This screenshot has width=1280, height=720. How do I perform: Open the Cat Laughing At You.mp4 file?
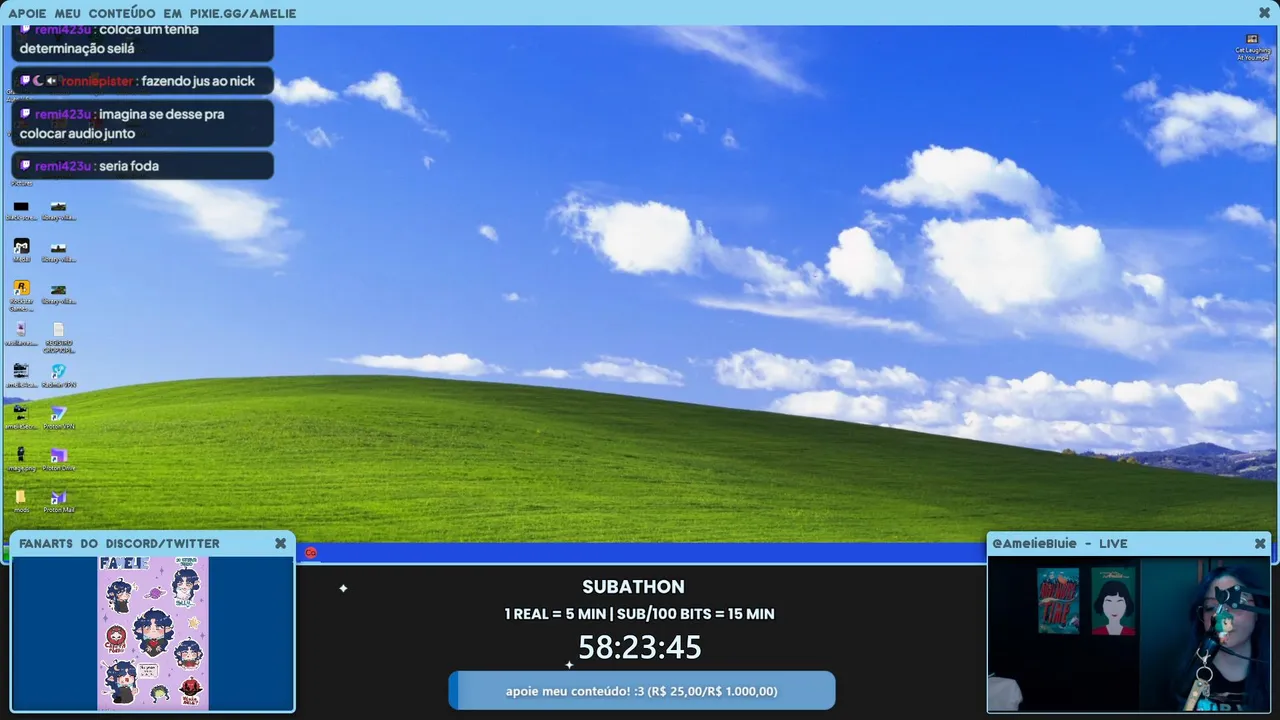pyautogui.click(x=1252, y=46)
